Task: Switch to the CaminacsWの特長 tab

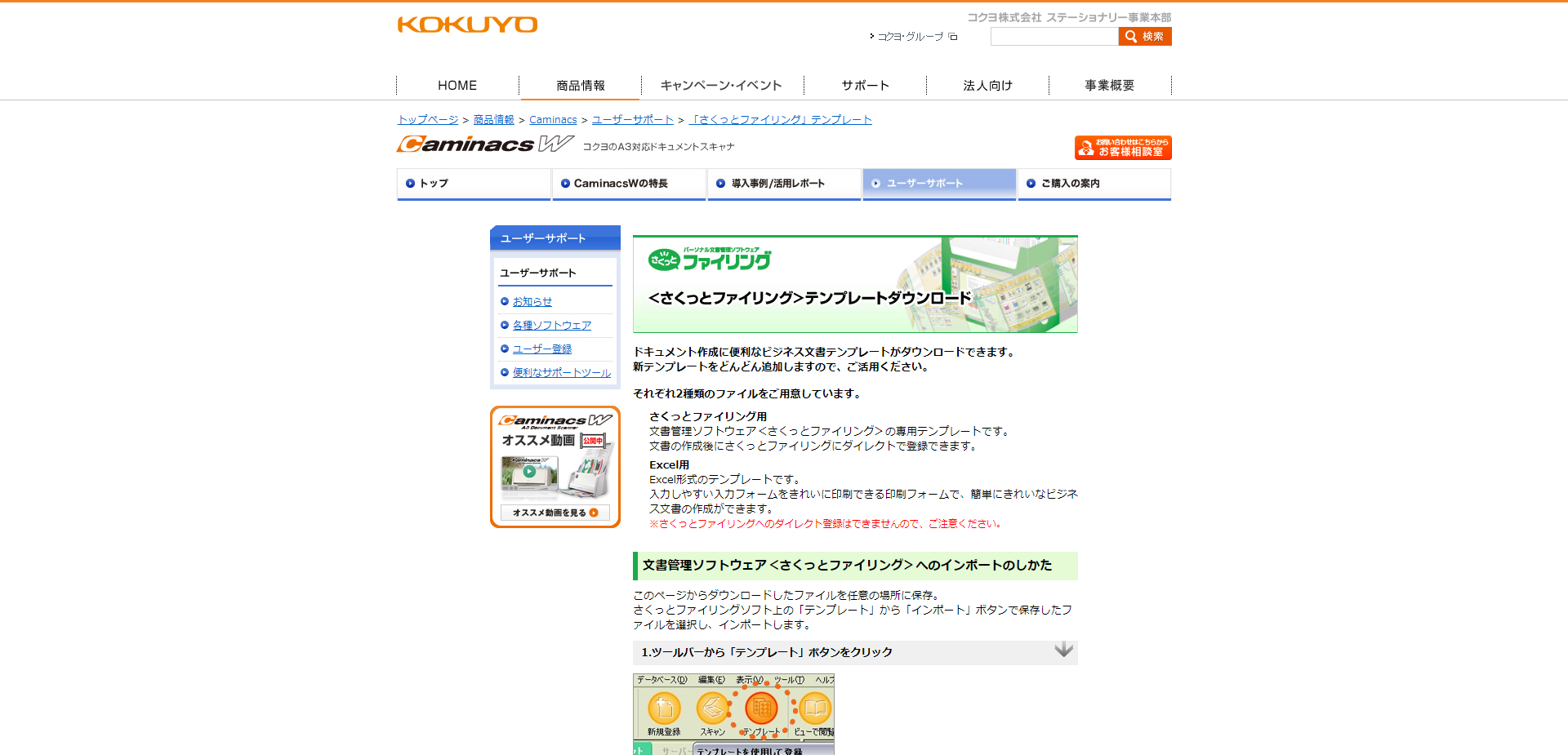Action: point(628,184)
